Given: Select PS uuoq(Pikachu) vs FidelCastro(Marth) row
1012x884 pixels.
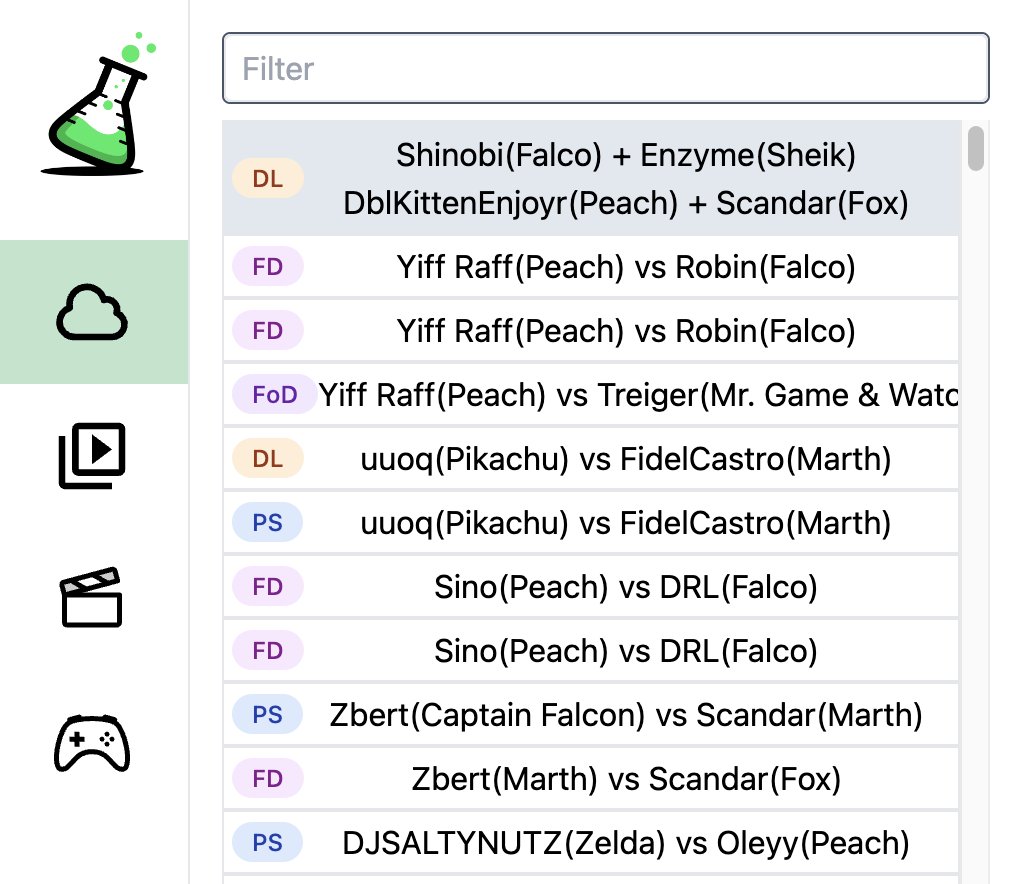Looking at the screenshot, I should pos(591,523).
